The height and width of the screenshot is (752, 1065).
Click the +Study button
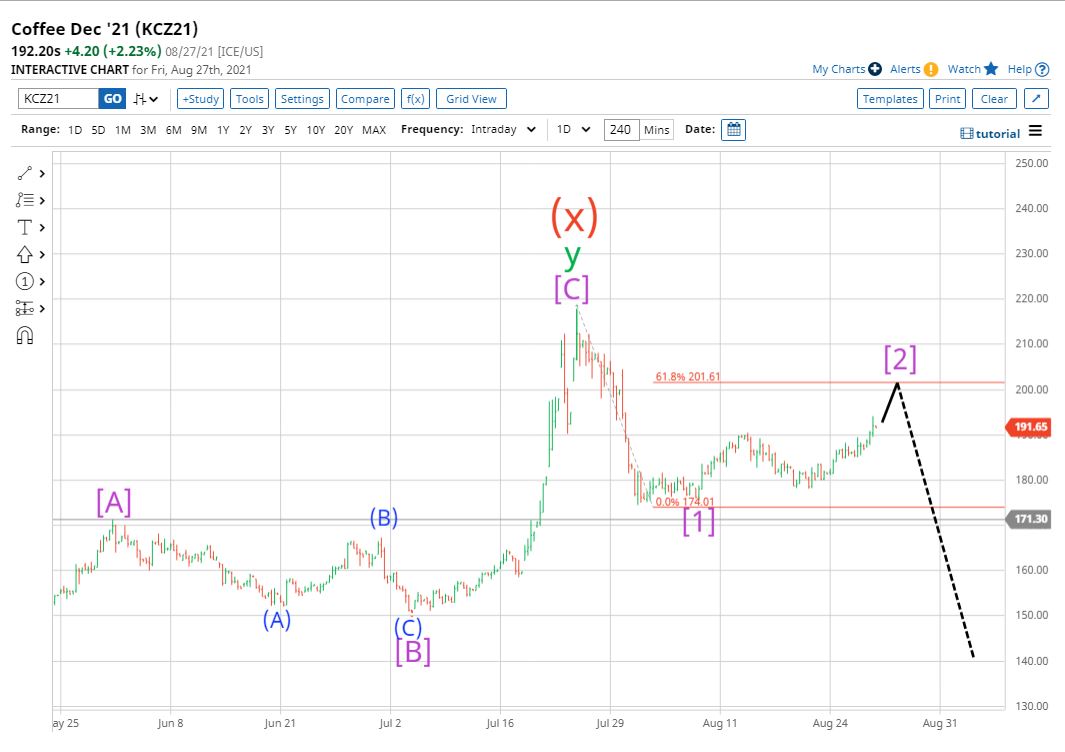click(x=200, y=99)
